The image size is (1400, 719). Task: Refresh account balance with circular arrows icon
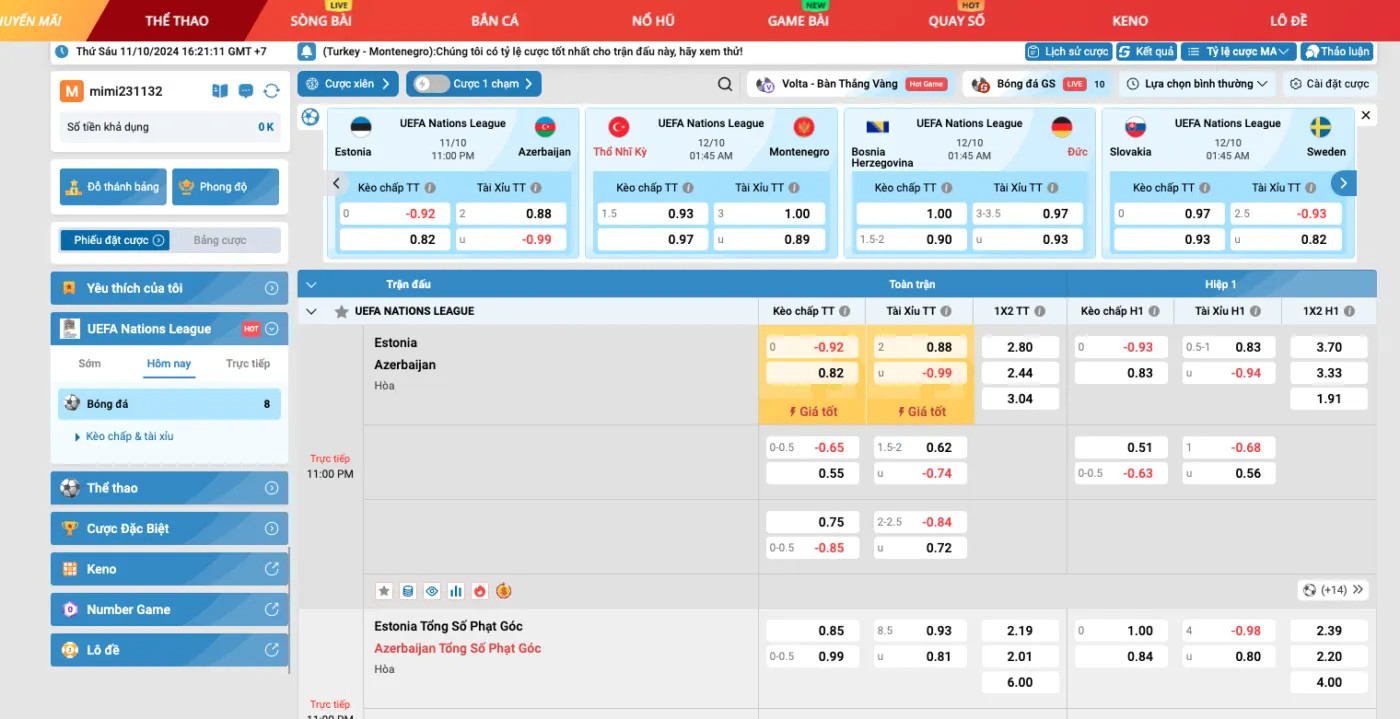(x=271, y=91)
